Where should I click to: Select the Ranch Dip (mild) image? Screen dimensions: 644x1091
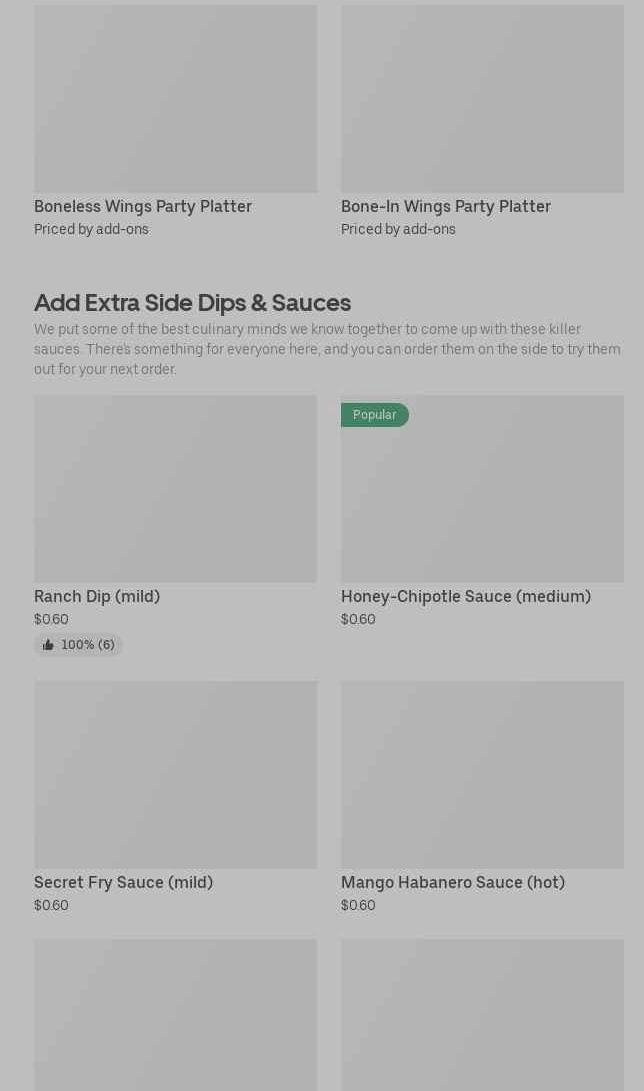(175, 488)
